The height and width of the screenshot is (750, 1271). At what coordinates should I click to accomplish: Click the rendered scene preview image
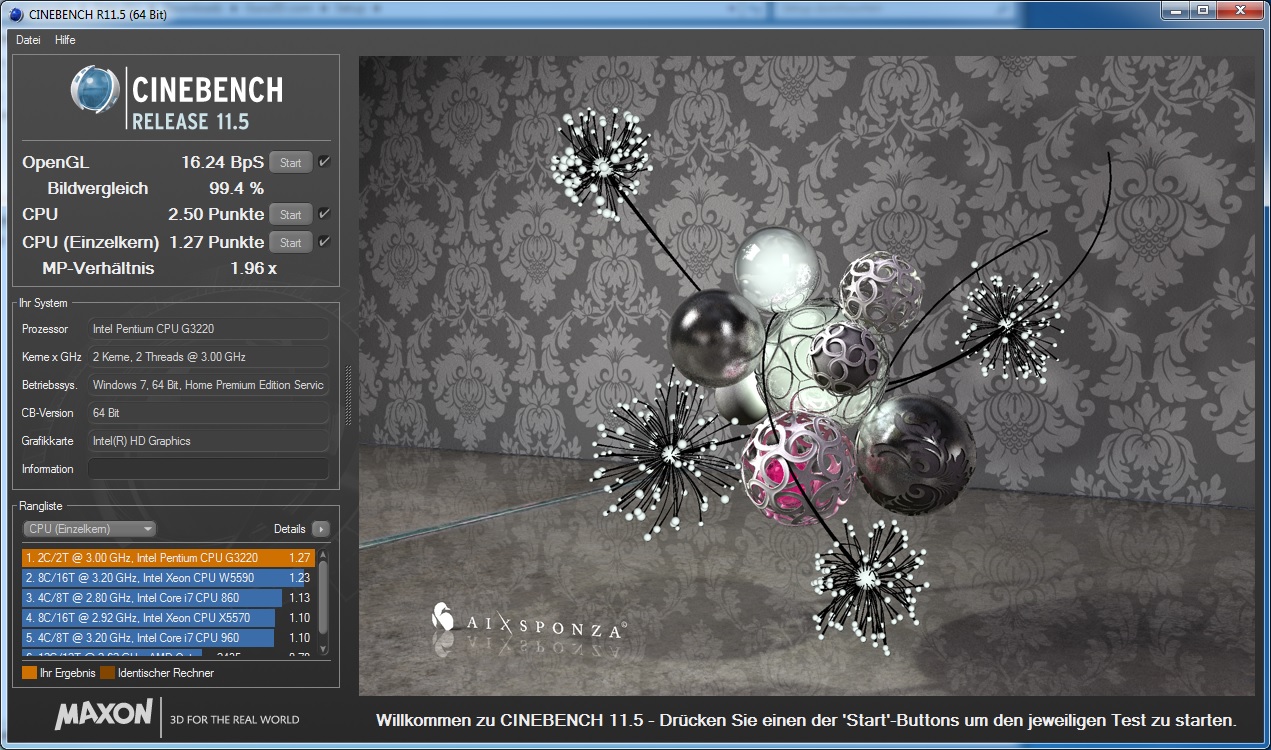click(807, 375)
